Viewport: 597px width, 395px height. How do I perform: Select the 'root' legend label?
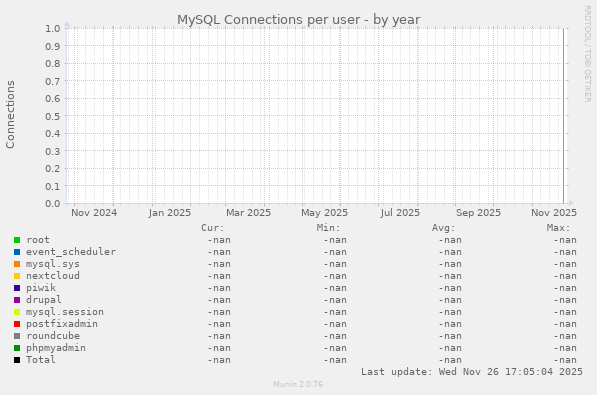(38, 240)
